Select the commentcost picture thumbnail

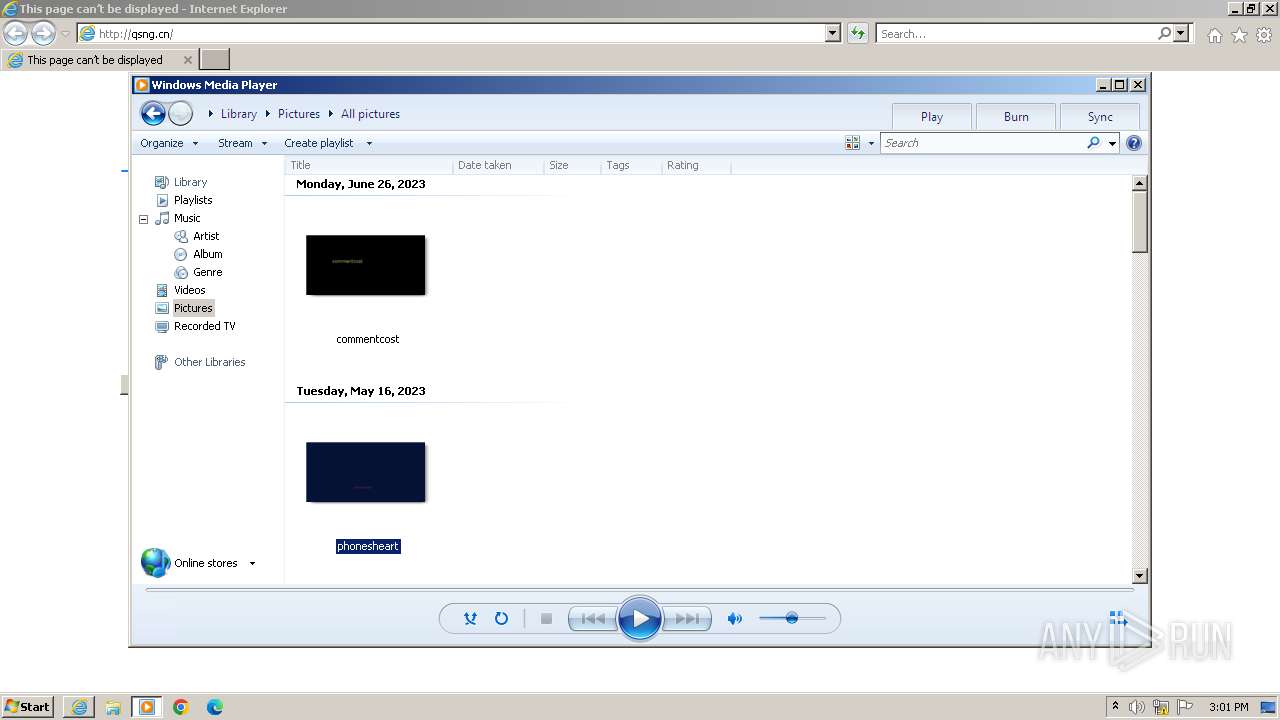(x=366, y=265)
